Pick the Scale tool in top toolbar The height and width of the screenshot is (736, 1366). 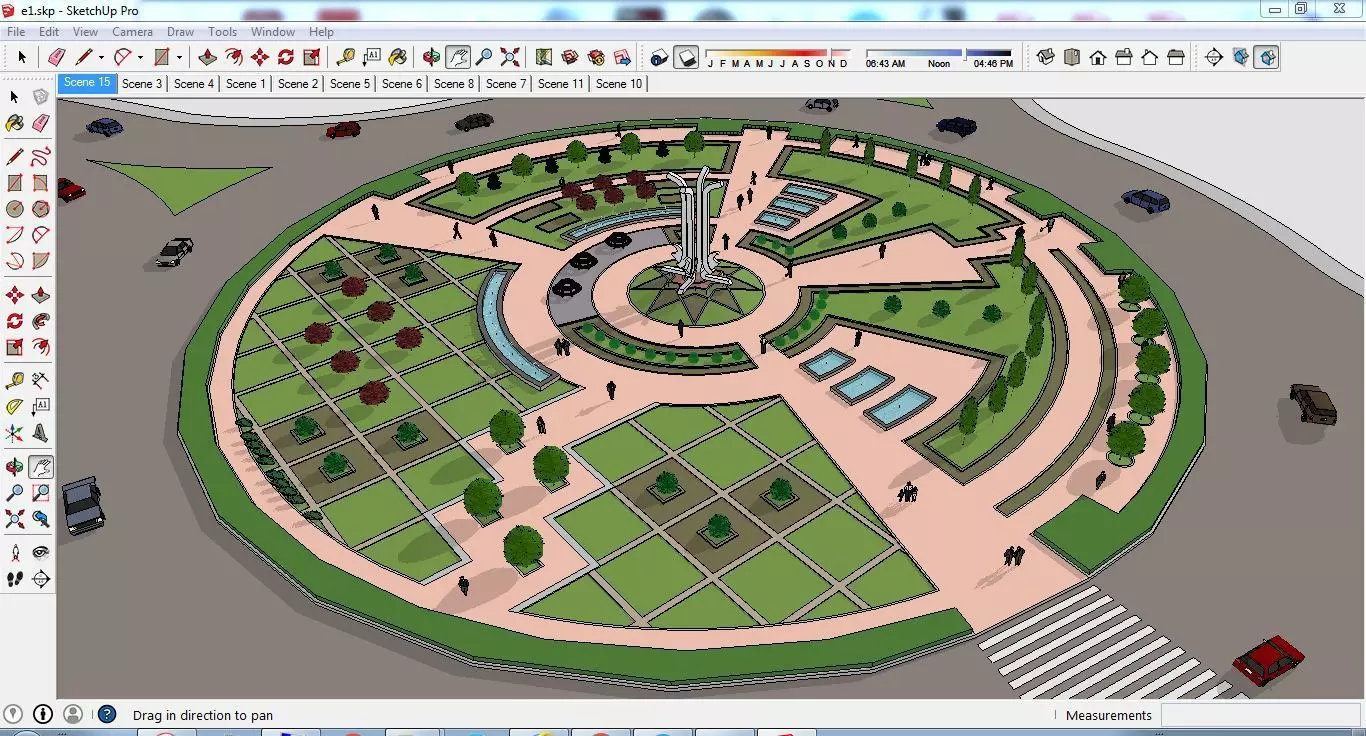(x=312, y=57)
